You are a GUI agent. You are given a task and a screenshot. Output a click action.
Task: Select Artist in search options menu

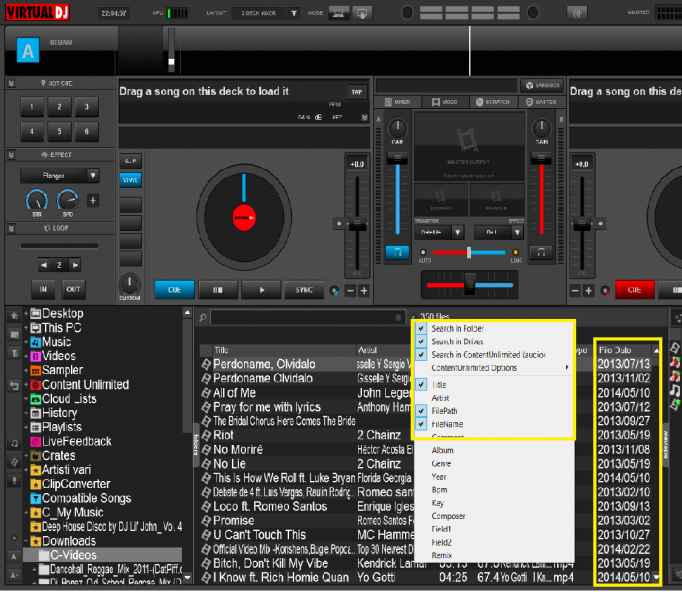440,398
